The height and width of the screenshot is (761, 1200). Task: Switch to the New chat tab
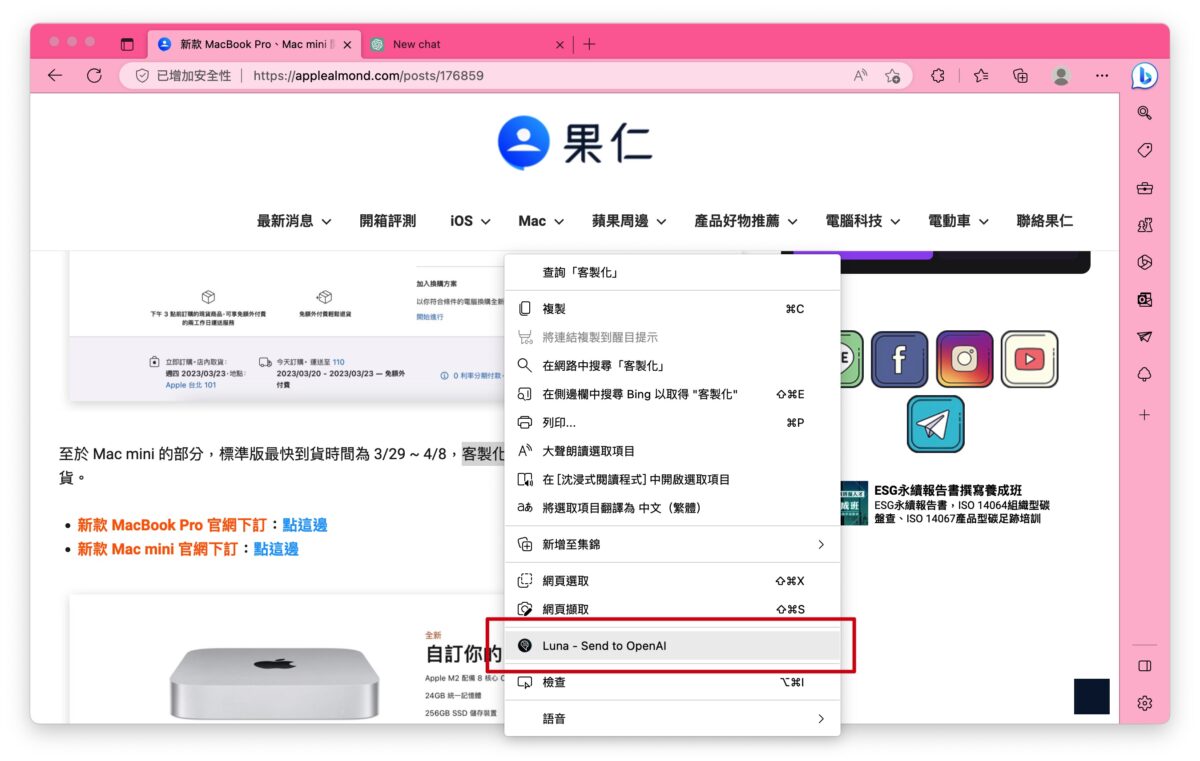point(465,44)
